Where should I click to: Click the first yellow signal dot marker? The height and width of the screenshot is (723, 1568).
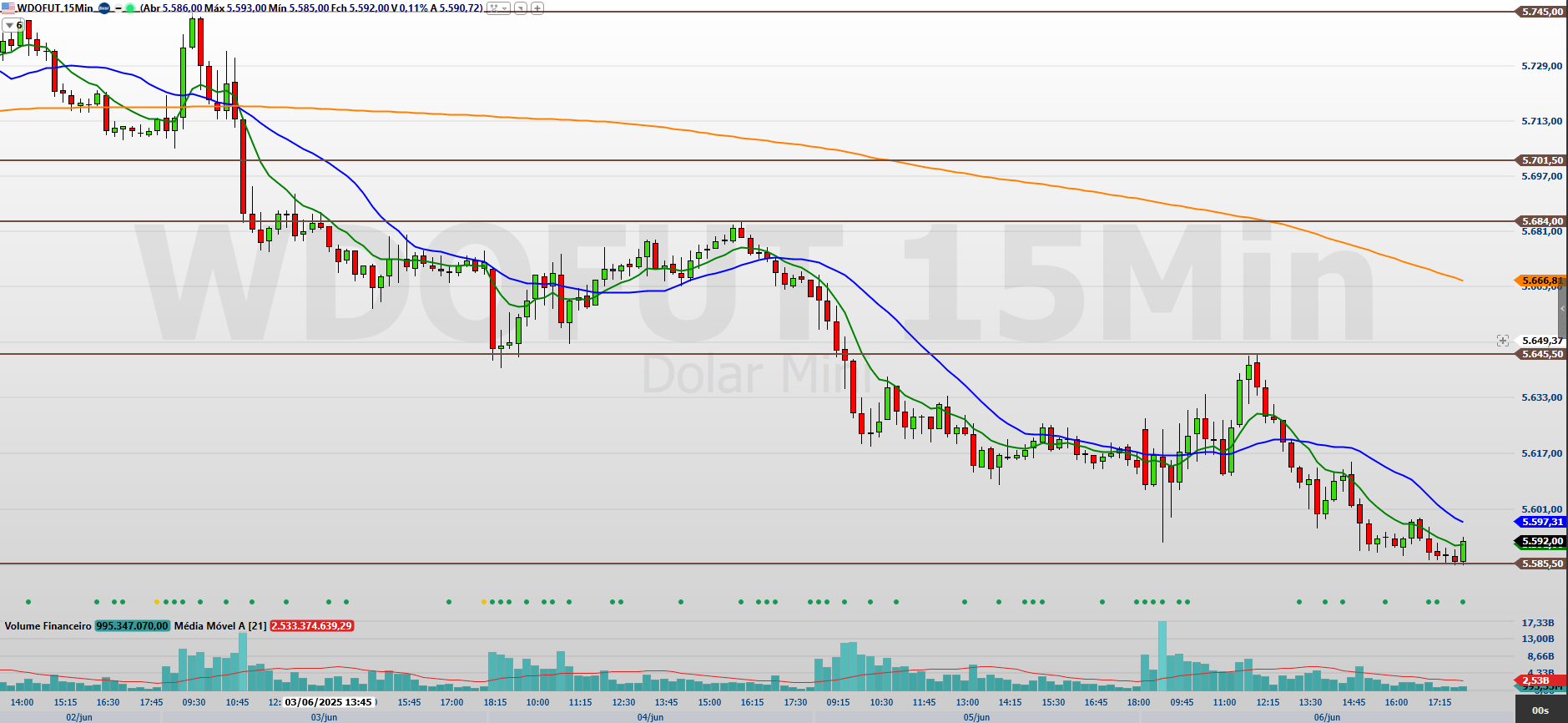click(x=156, y=602)
